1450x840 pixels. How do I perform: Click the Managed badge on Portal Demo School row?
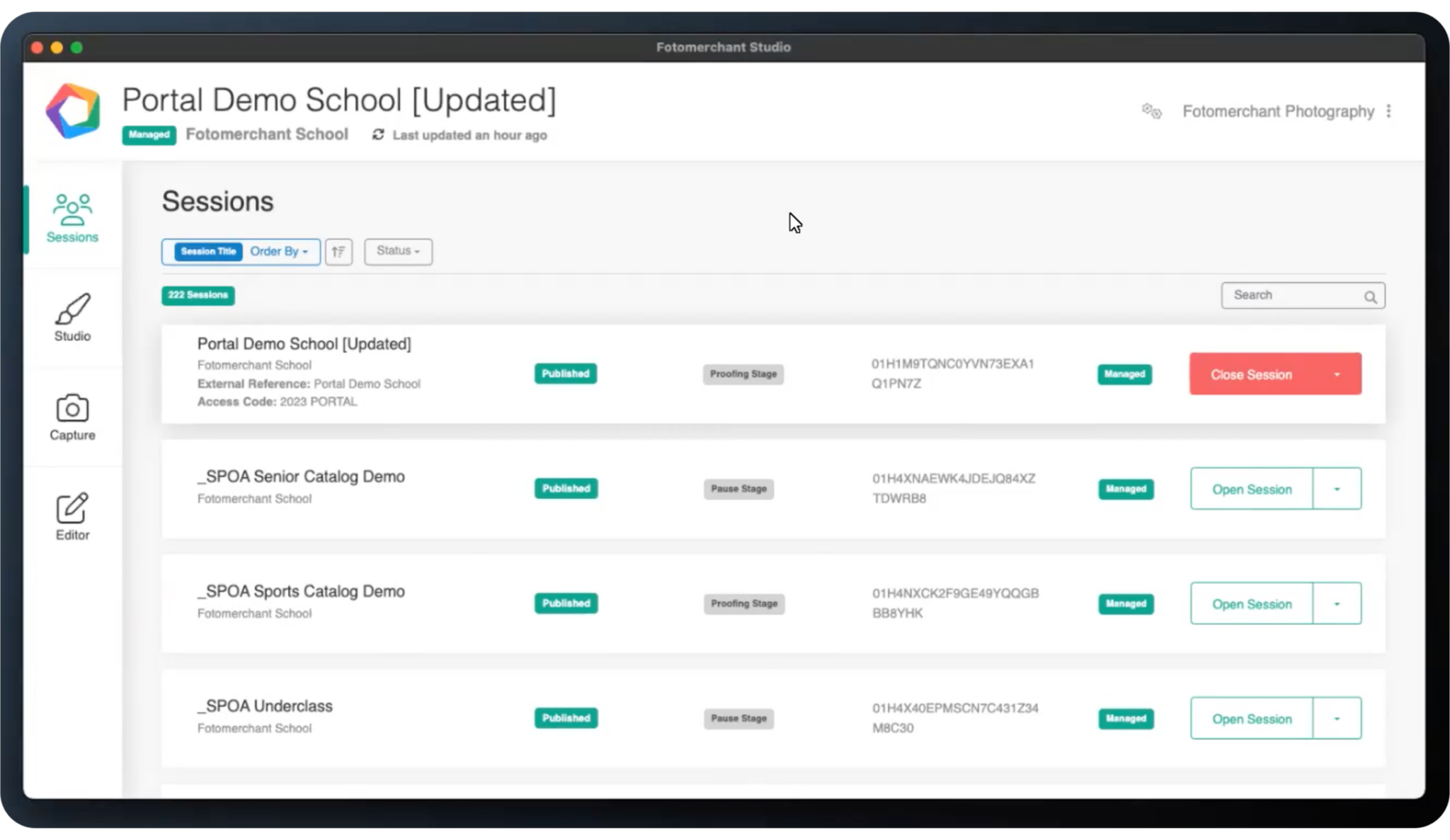pyautogui.click(x=1125, y=374)
